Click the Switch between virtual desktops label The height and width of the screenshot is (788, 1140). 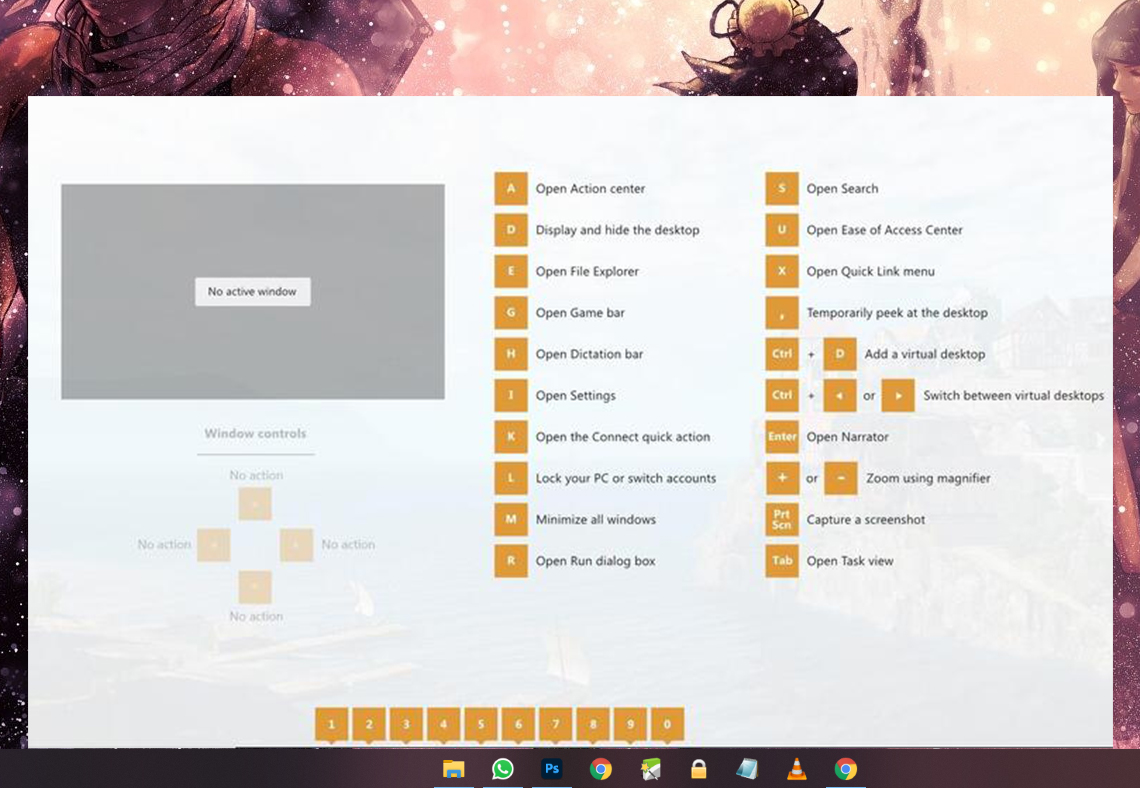coord(1013,395)
